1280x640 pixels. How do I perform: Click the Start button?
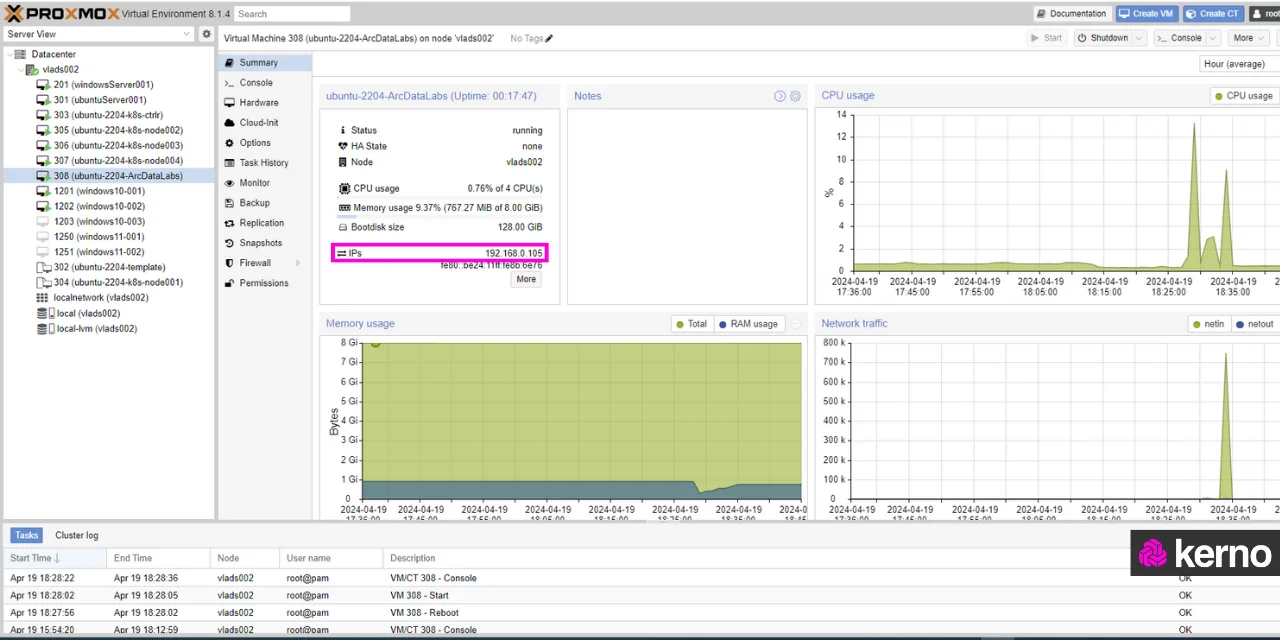click(1047, 38)
